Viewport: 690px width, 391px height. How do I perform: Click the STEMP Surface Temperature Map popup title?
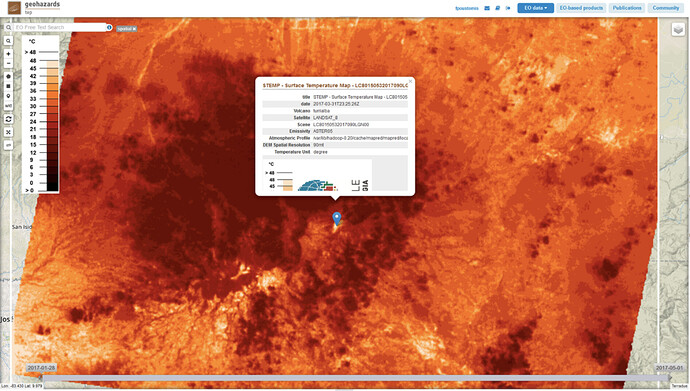tap(335, 85)
